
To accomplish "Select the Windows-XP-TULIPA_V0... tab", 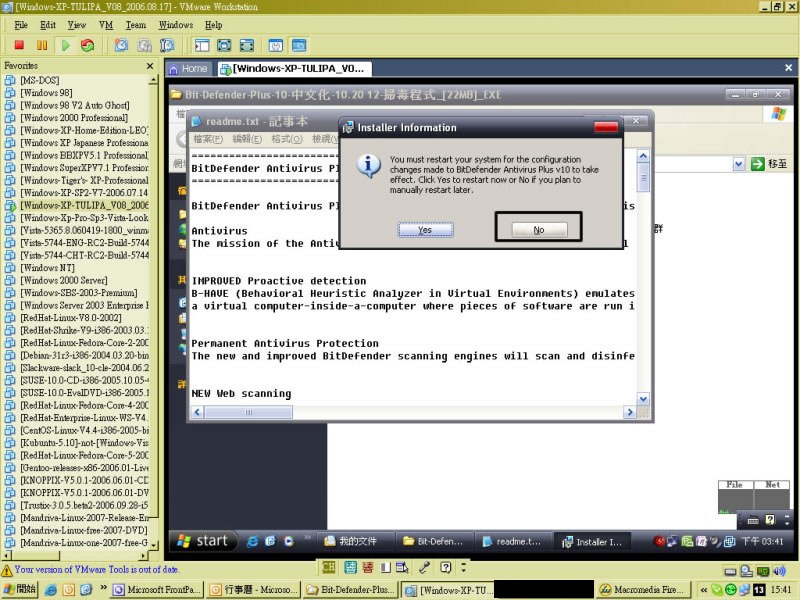I will coord(293,68).
